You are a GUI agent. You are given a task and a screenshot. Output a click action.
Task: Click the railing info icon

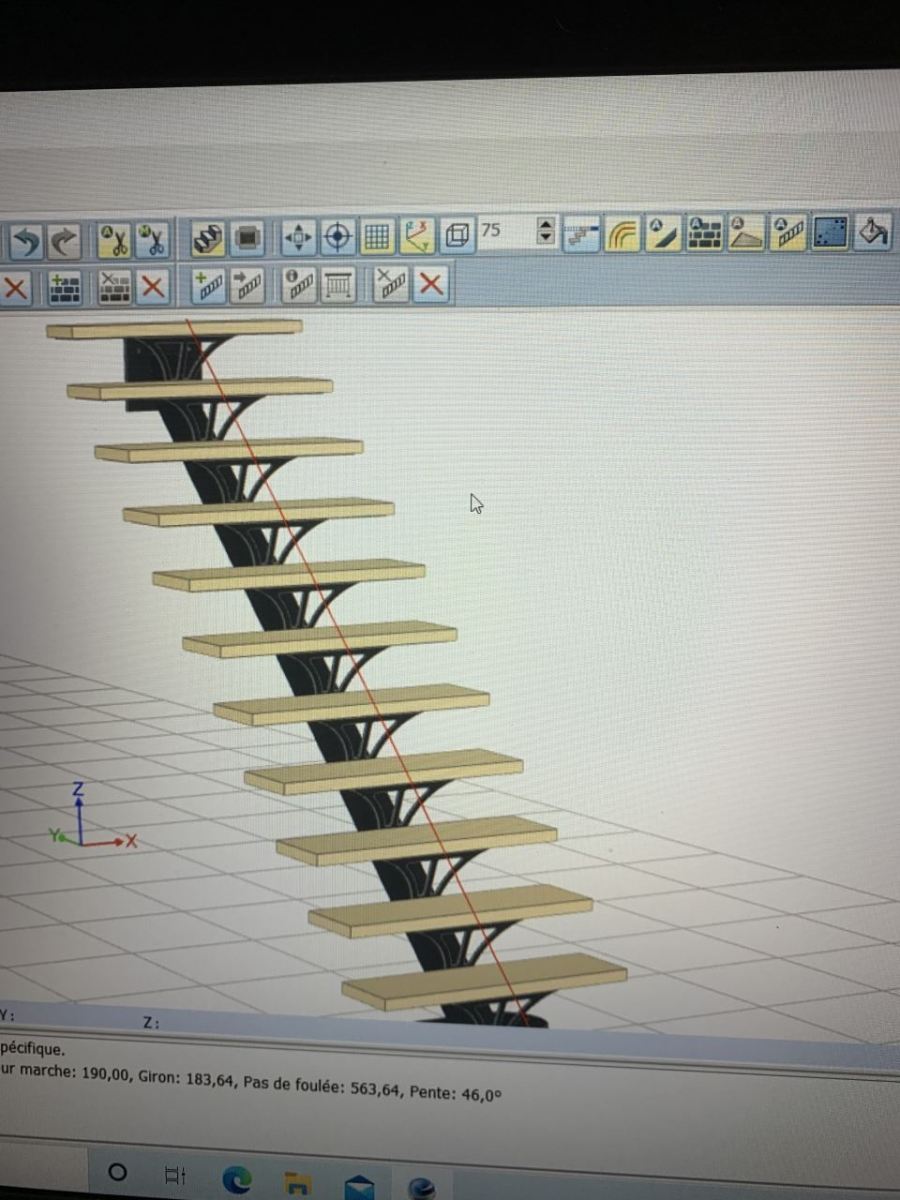pos(298,285)
